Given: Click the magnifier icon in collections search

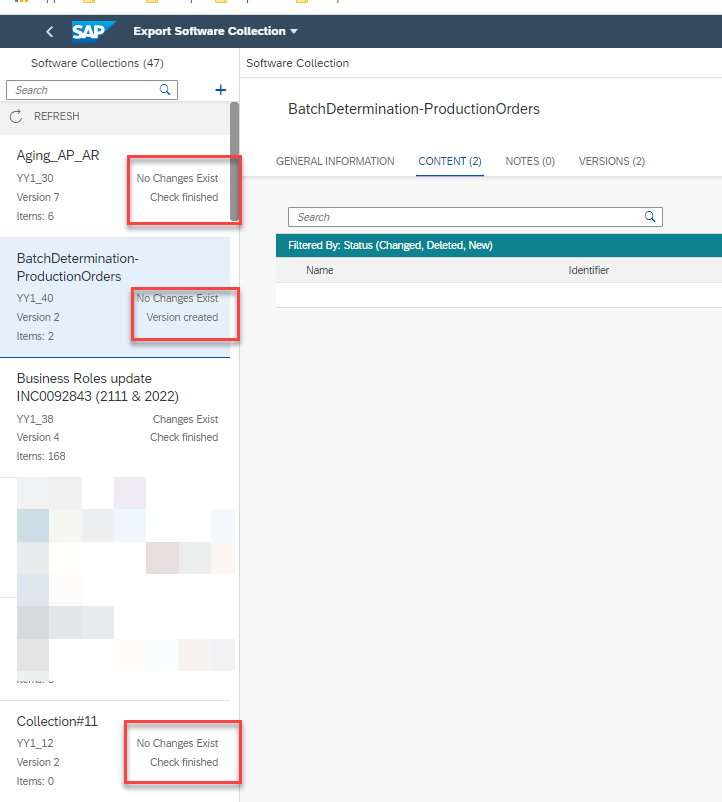Looking at the screenshot, I should pyautogui.click(x=165, y=90).
